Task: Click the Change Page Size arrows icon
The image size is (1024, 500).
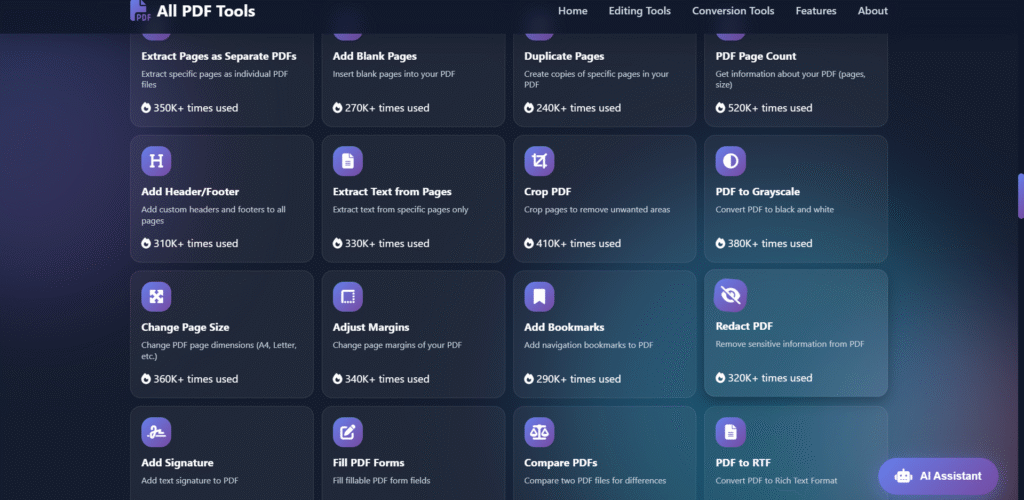Action: pyautogui.click(x=156, y=296)
